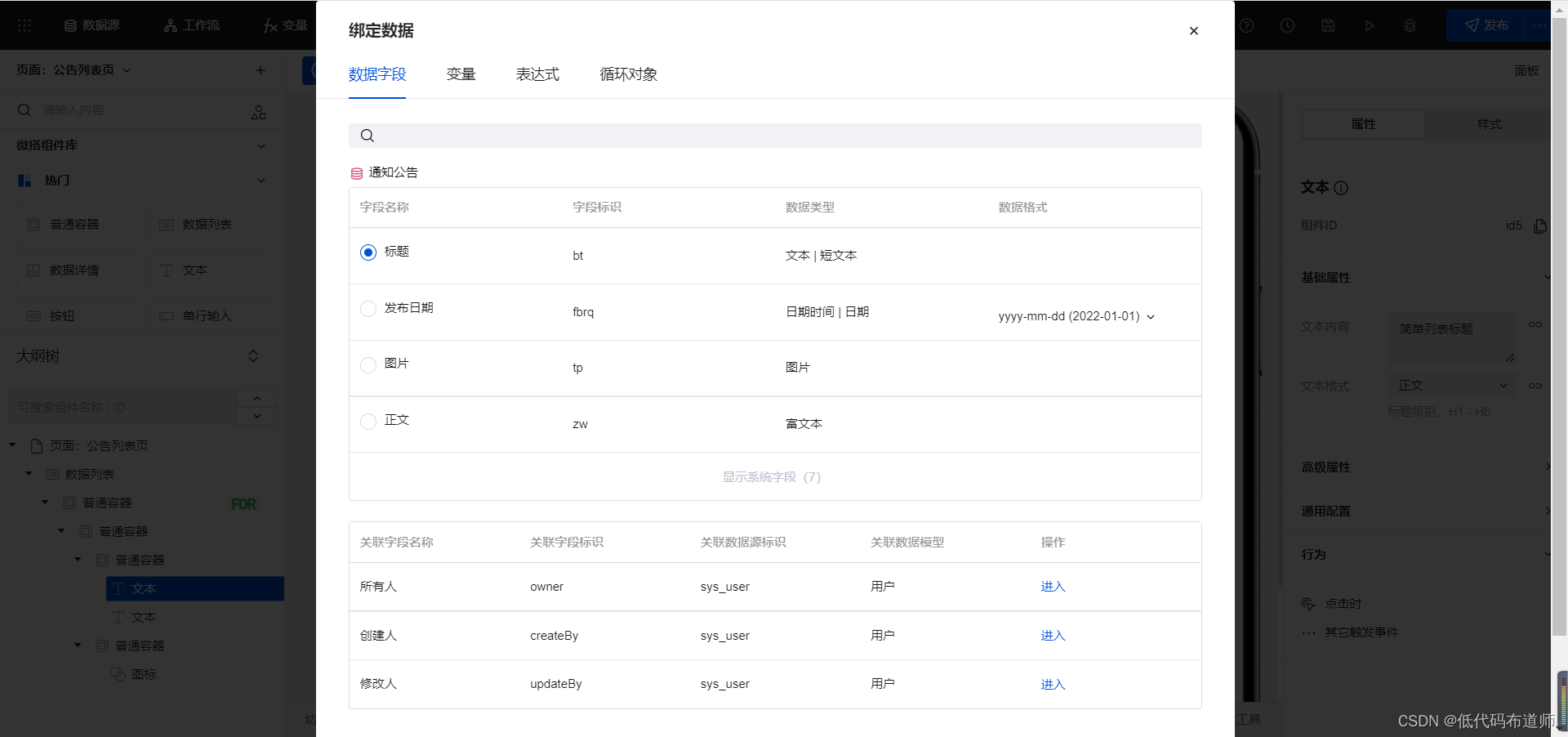Open the 工作流 menu

click(192, 25)
